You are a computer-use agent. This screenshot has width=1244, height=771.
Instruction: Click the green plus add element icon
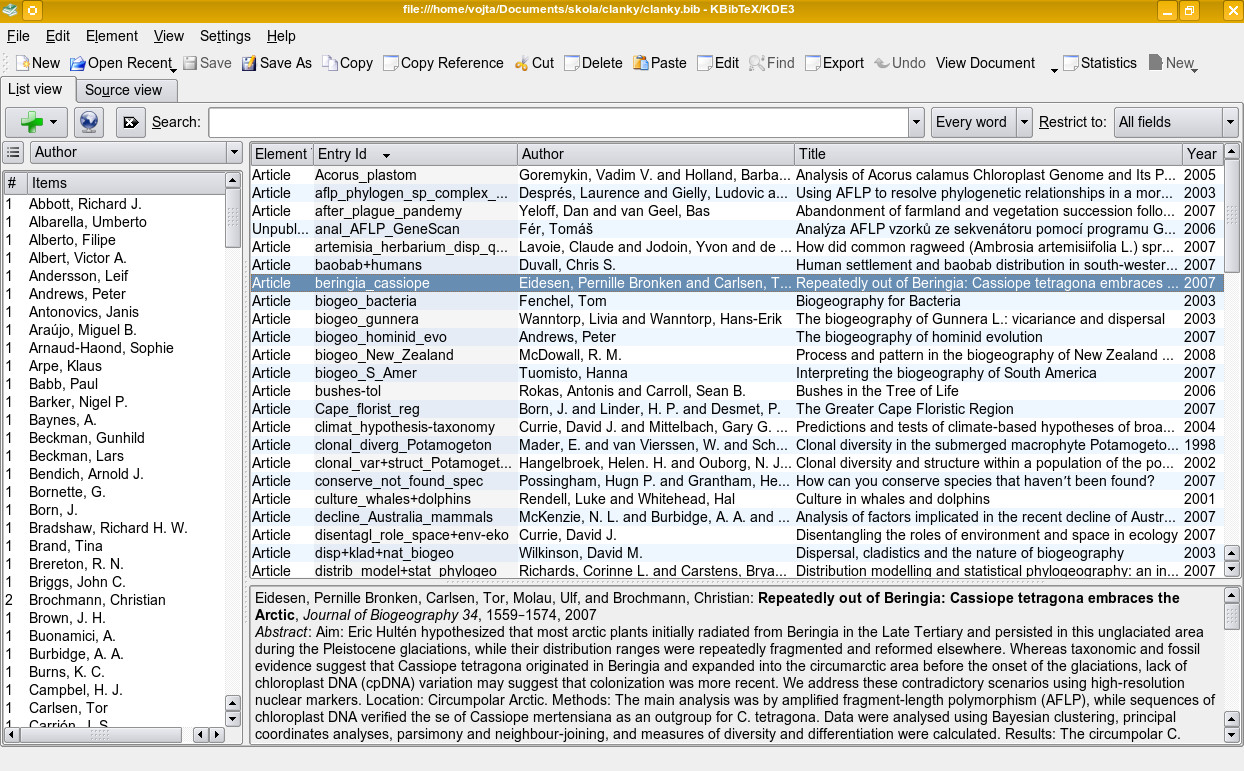[31, 122]
